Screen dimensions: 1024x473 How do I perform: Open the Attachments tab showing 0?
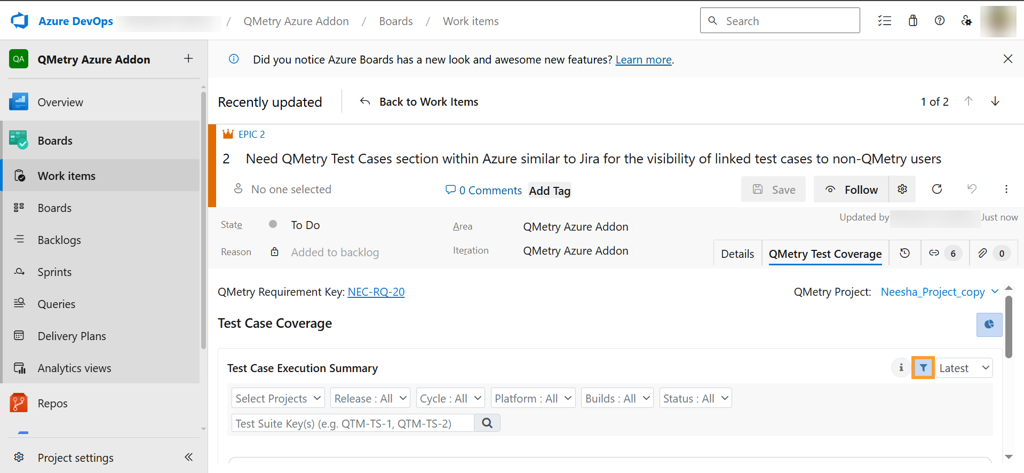tap(994, 253)
